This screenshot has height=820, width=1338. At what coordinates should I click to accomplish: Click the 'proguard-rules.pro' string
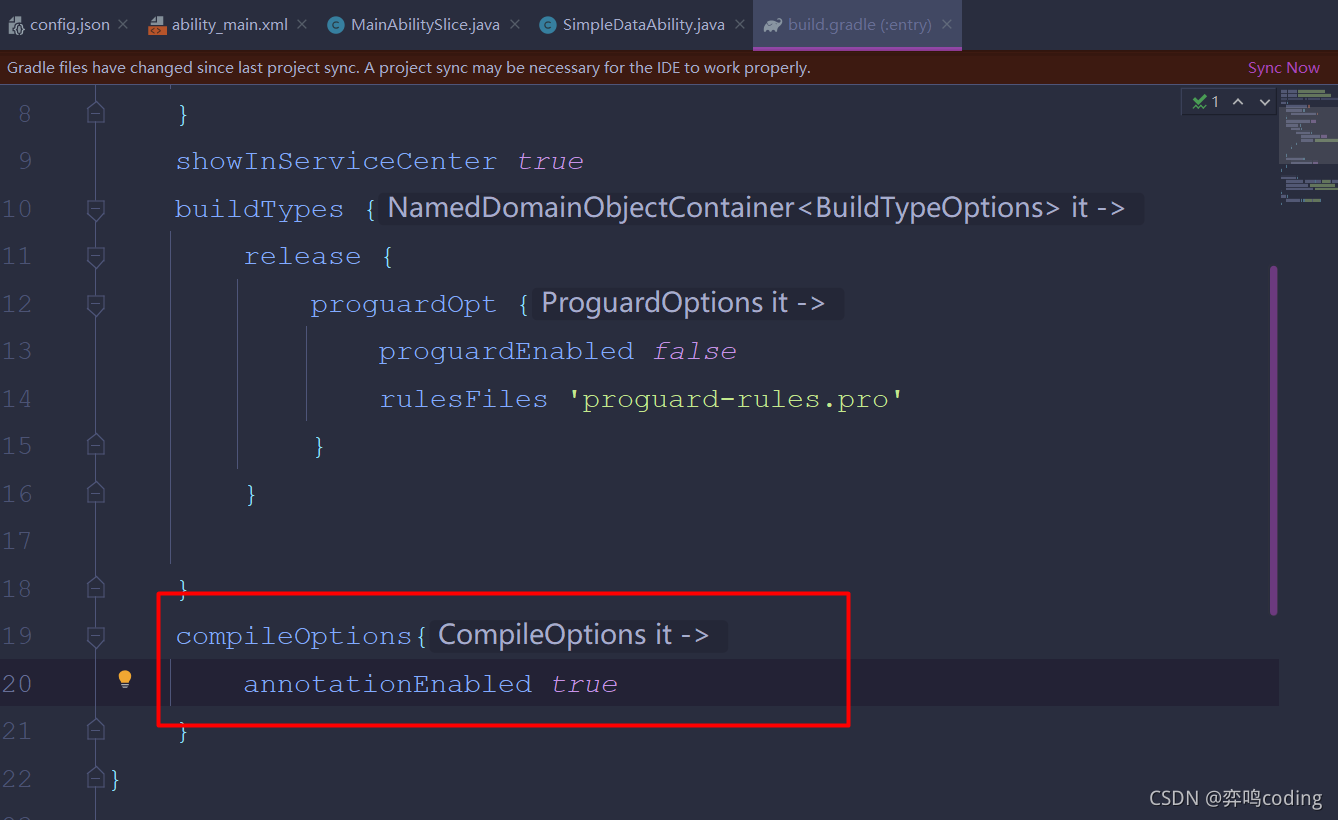736,399
